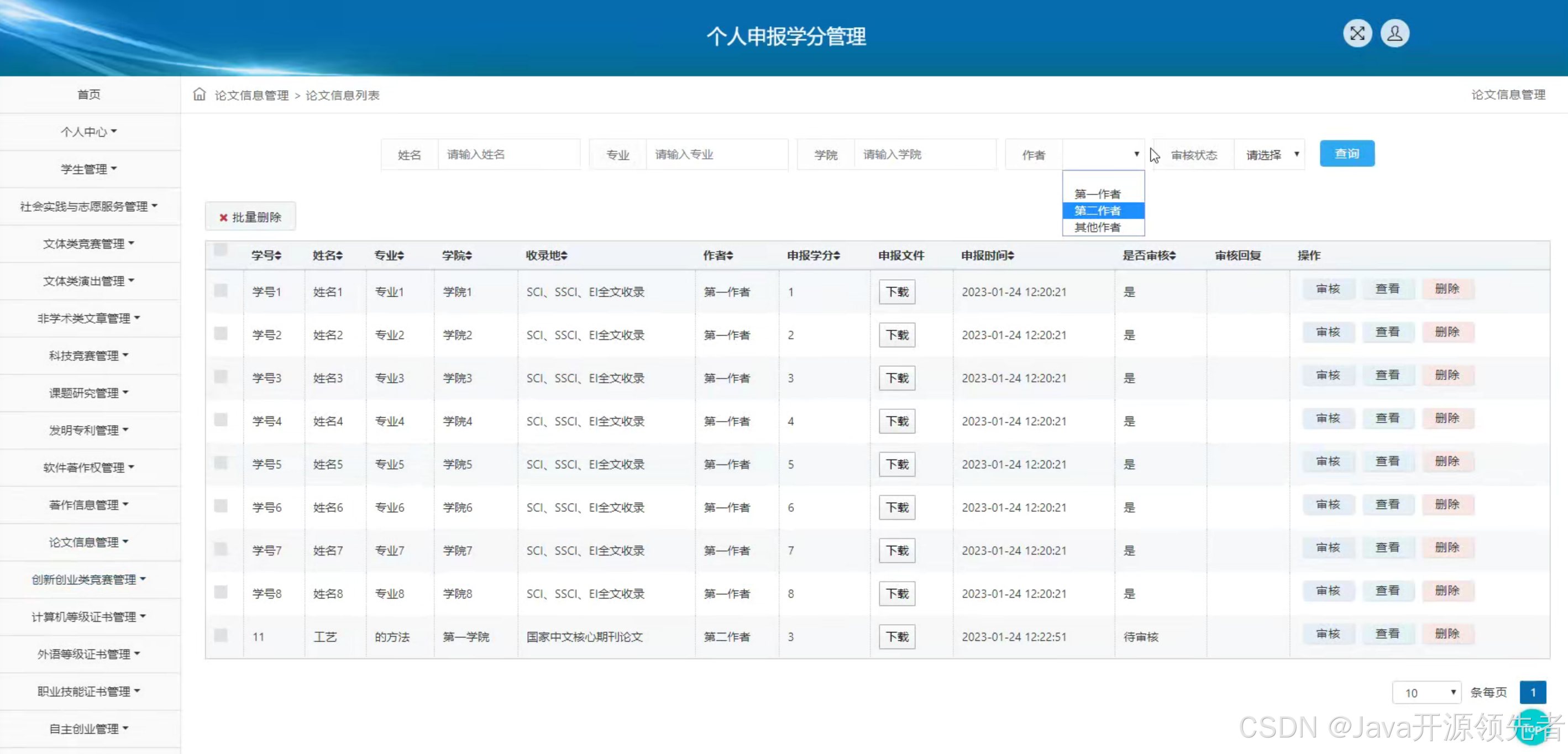Image resolution: width=1568 pixels, height=754 pixels.
Task: Open the user profile icon in header
Action: click(x=1394, y=34)
